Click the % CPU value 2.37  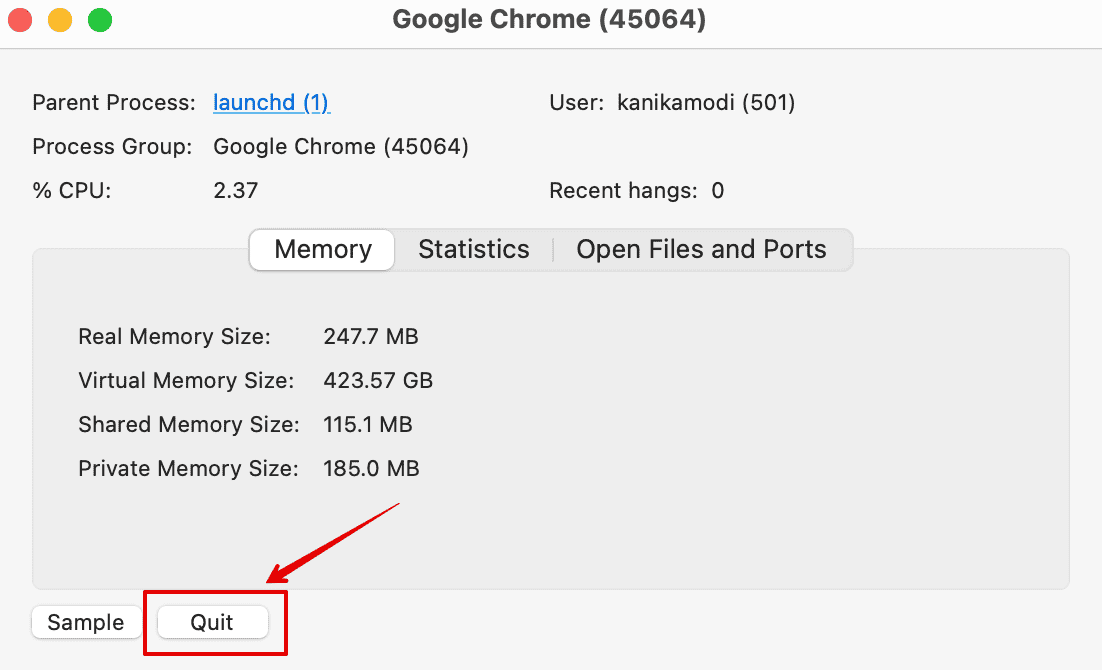click(236, 191)
